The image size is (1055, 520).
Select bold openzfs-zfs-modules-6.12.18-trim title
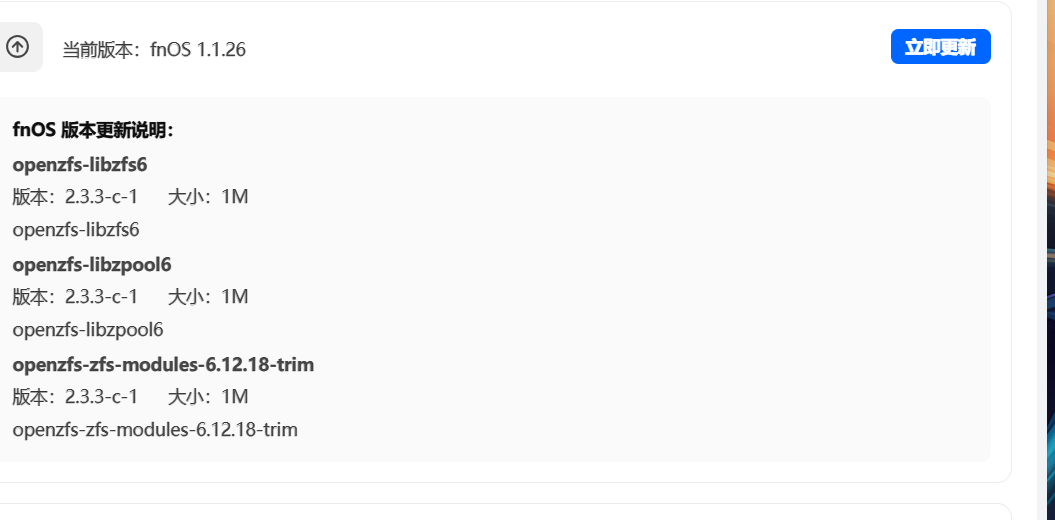pyautogui.click(x=163, y=365)
